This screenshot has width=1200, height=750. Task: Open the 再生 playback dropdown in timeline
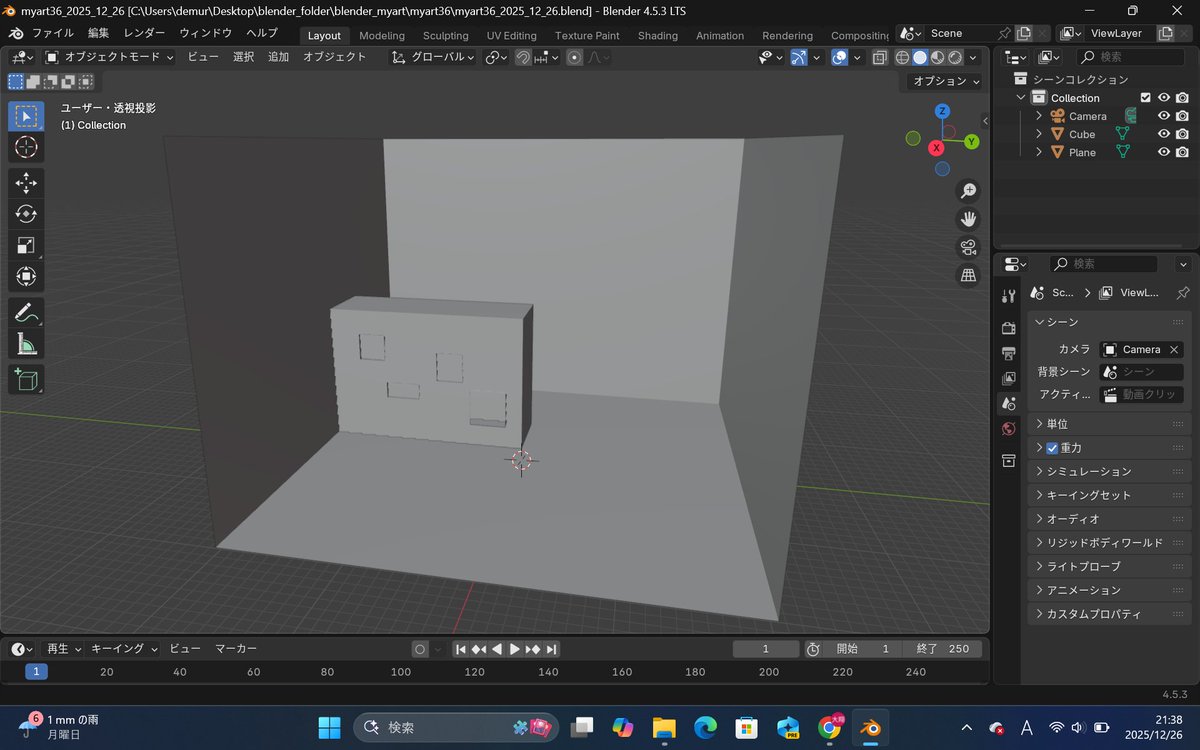(64, 649)
